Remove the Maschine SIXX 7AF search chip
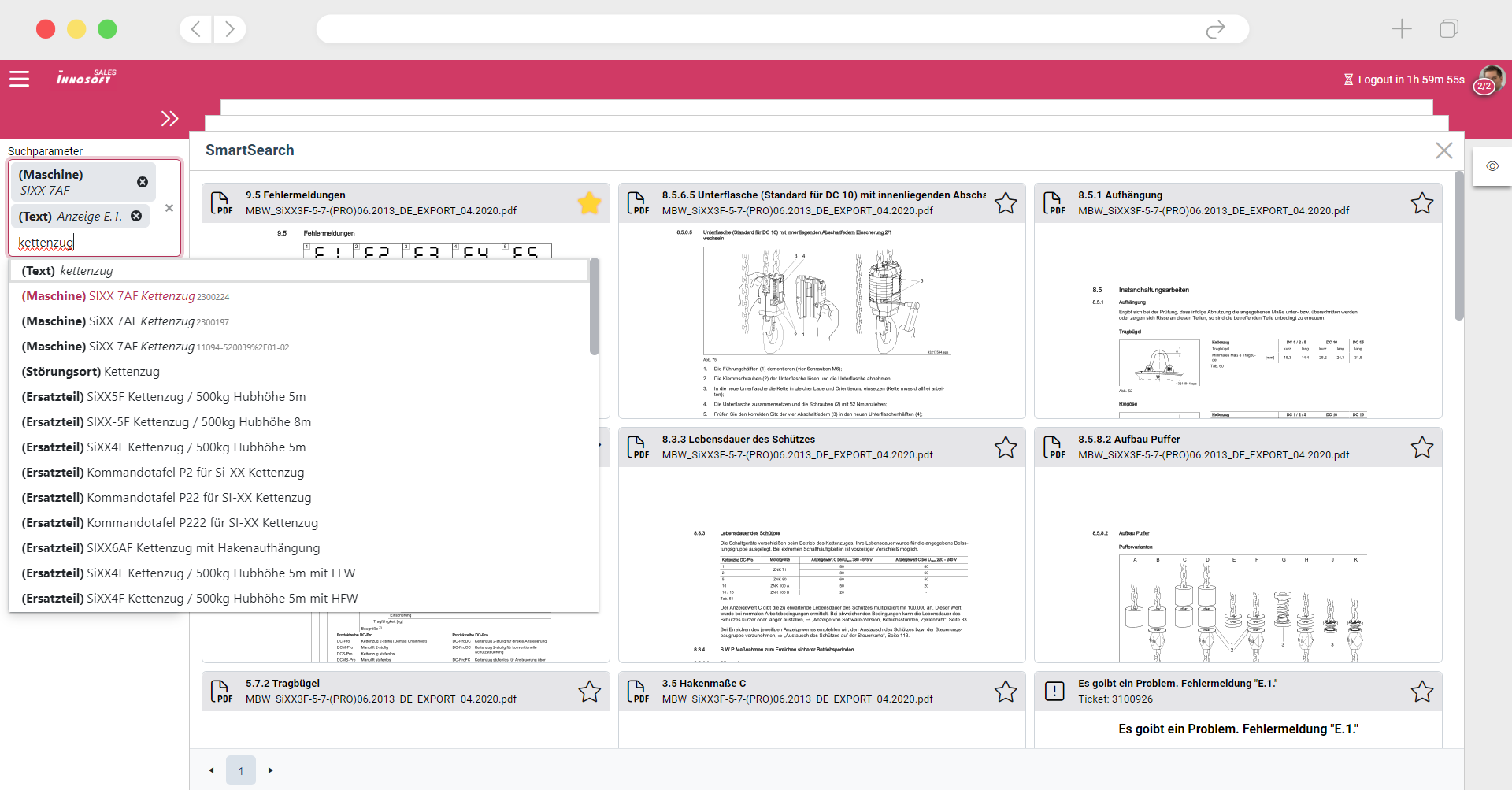The height and width of the screenshot is (790, 1512). pyautogui.click(x=143, y=182)
